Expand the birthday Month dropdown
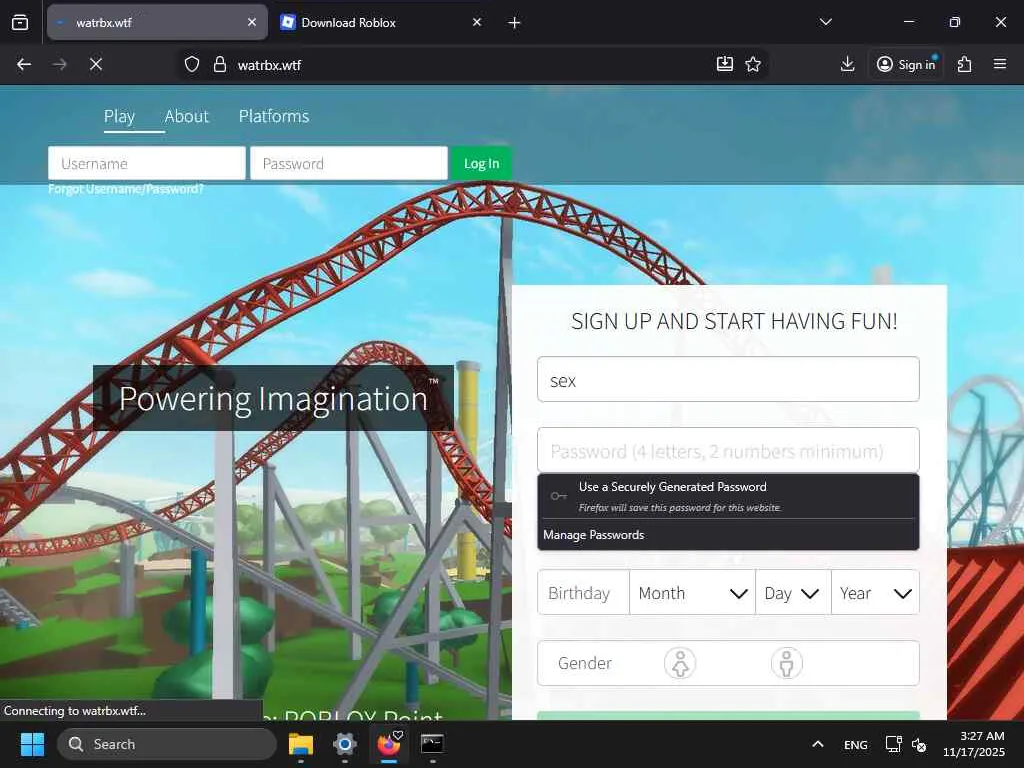The image size is (1024, 768). (x=692, y=593)
